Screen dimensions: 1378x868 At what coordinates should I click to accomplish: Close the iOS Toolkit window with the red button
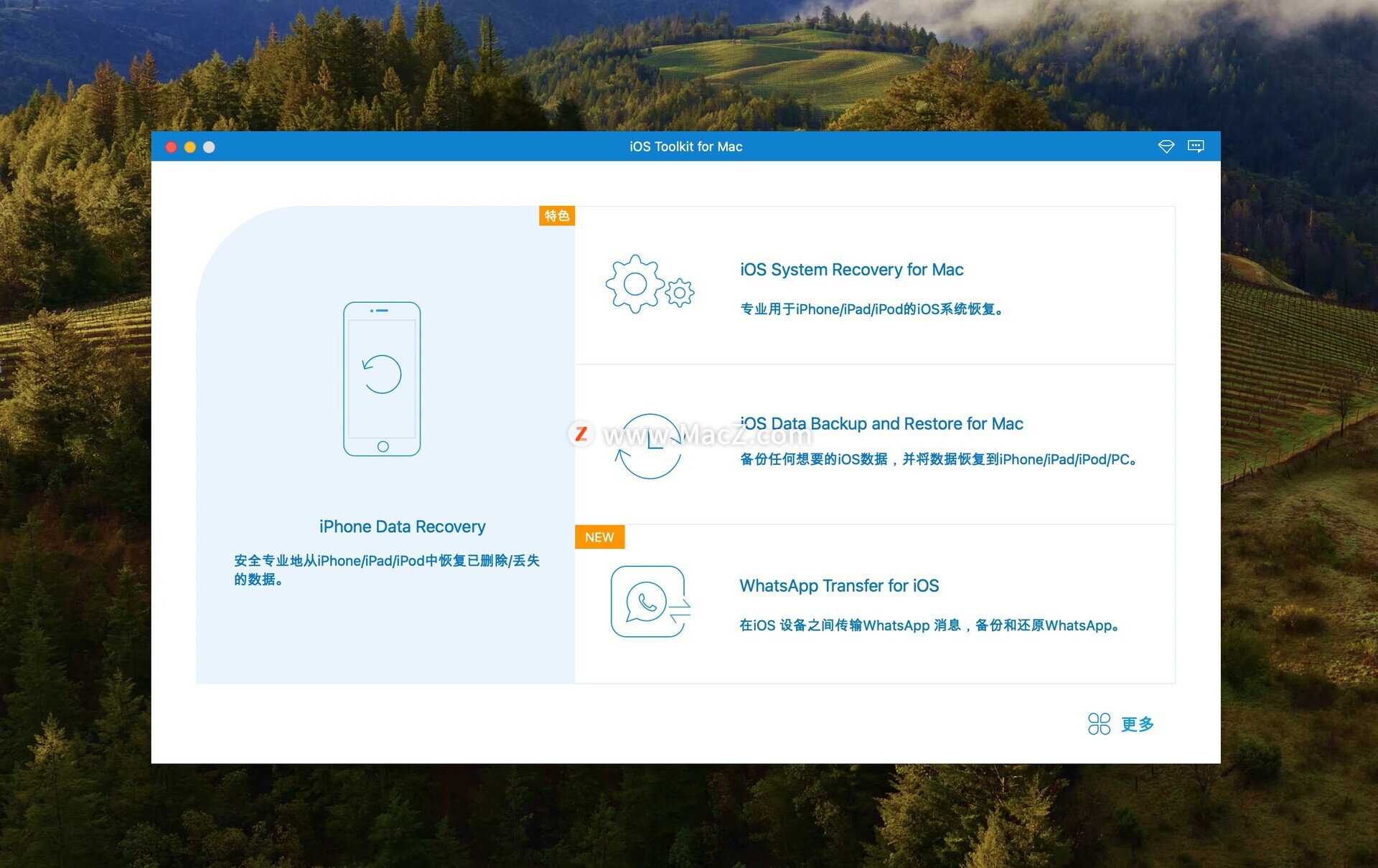click(x=172, y=147)
